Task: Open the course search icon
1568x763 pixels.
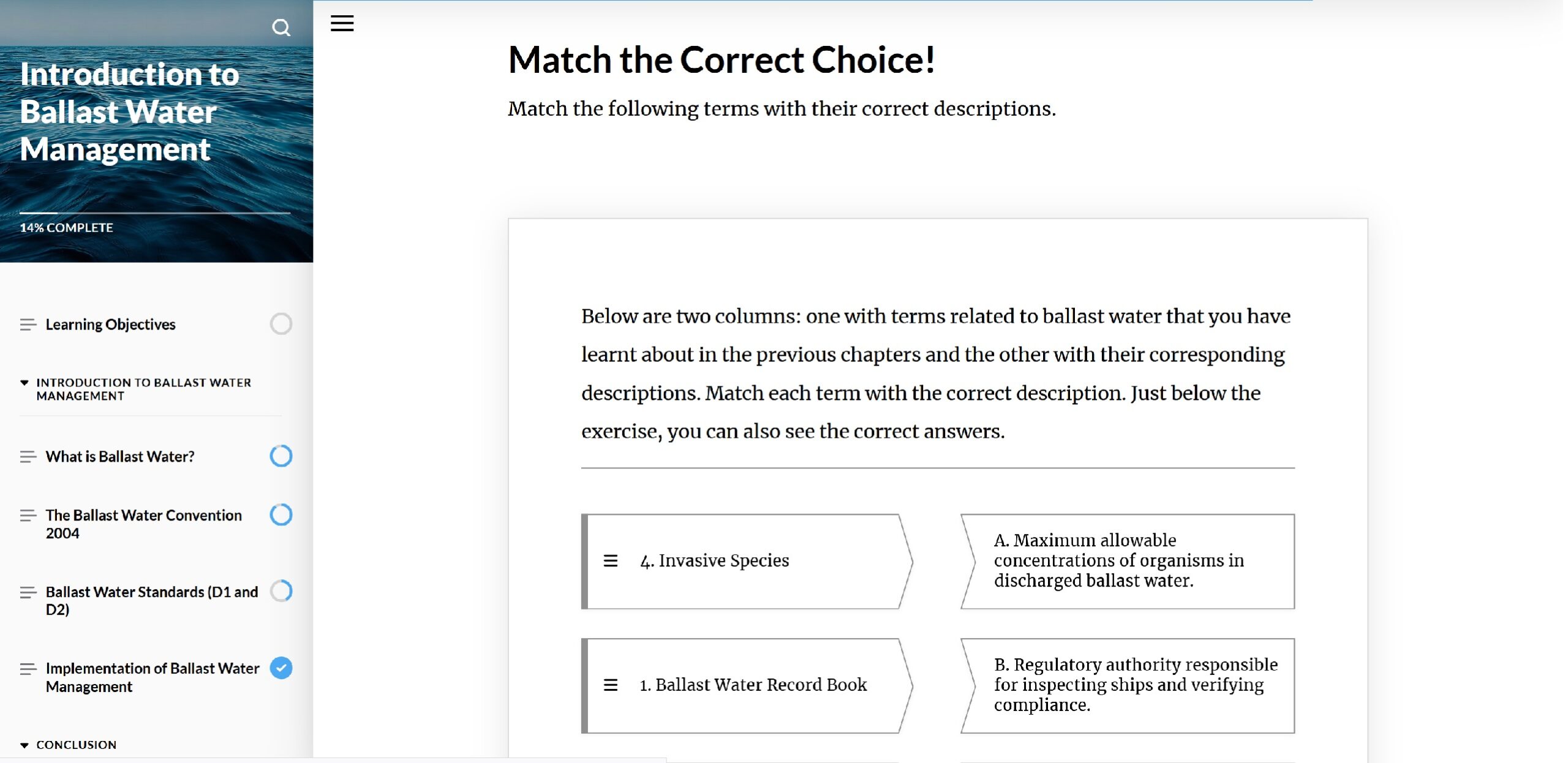Action: point(281,28)
